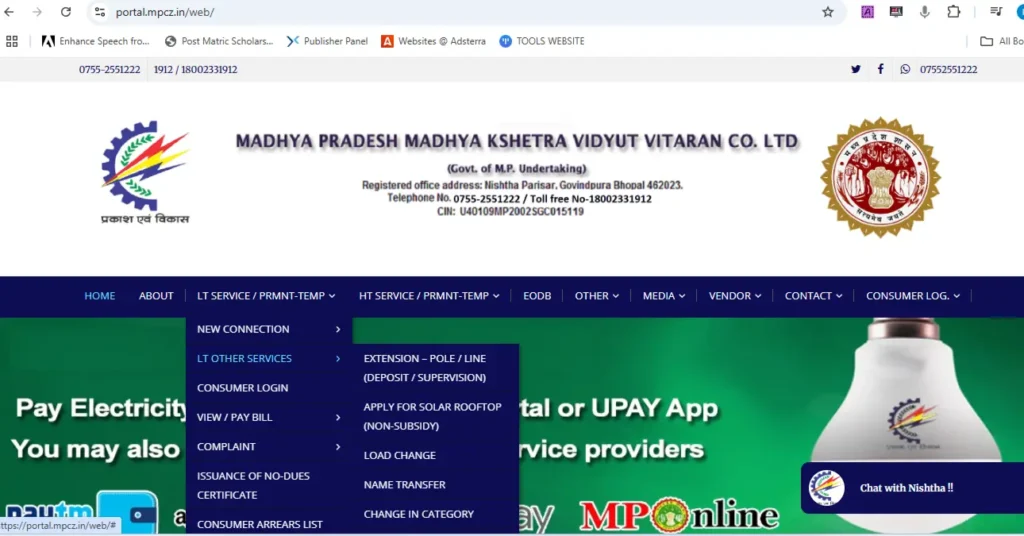The image size is (1024, 536).
Task: Open the Publisher Panel bookmark
Action: (327, 41)
